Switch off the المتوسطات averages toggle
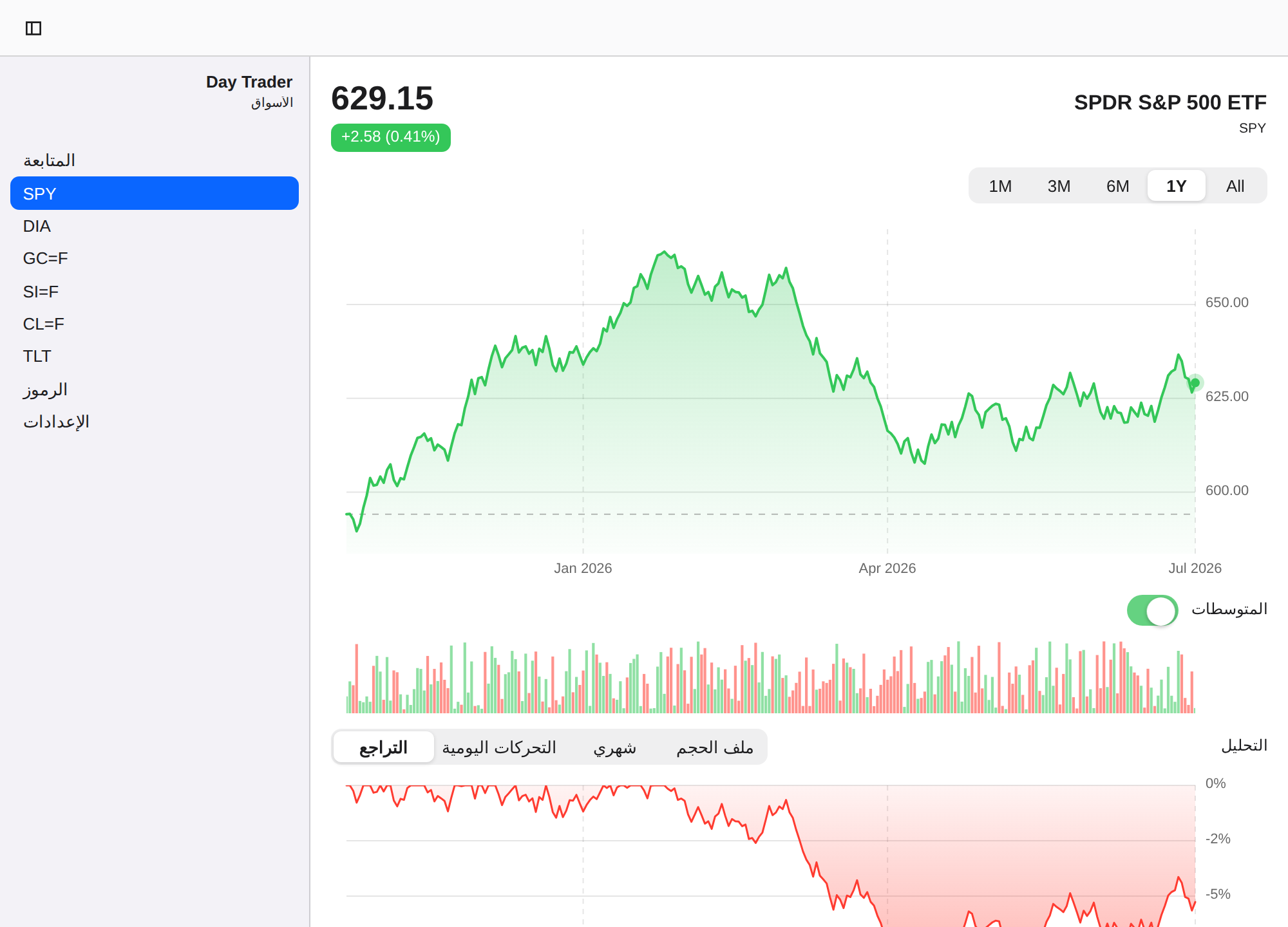 tap(1152, 610)
